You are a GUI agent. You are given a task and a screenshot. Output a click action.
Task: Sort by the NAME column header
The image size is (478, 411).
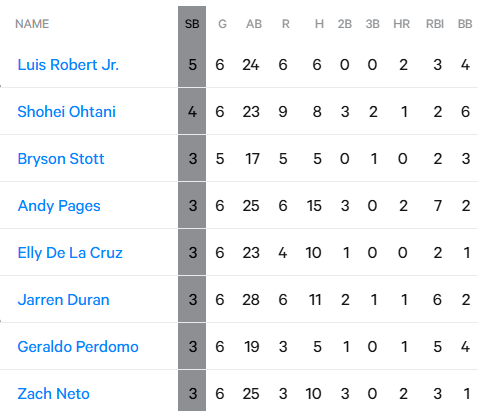click(x=32, y=24)
